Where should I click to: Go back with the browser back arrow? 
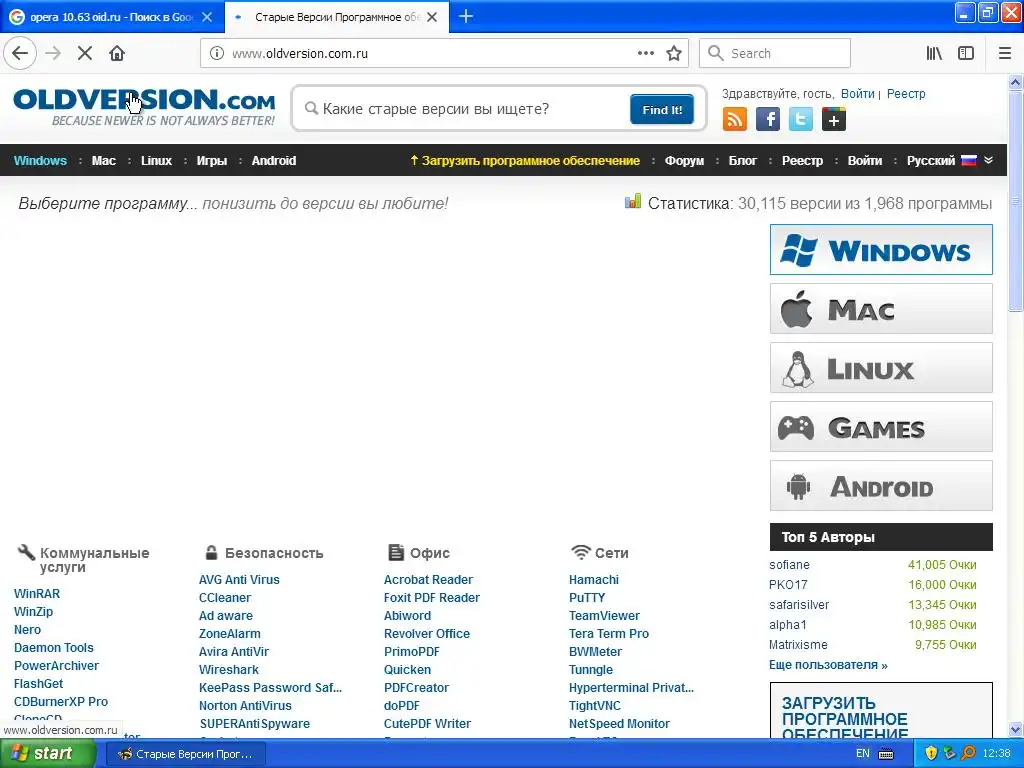[20, 54]
